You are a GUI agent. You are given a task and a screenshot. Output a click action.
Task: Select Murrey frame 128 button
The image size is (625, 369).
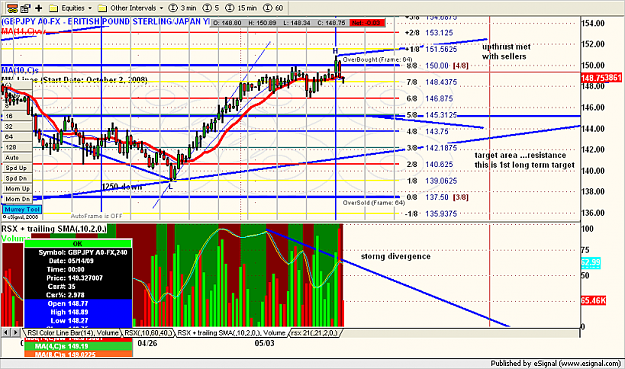(x=16, y=147)
